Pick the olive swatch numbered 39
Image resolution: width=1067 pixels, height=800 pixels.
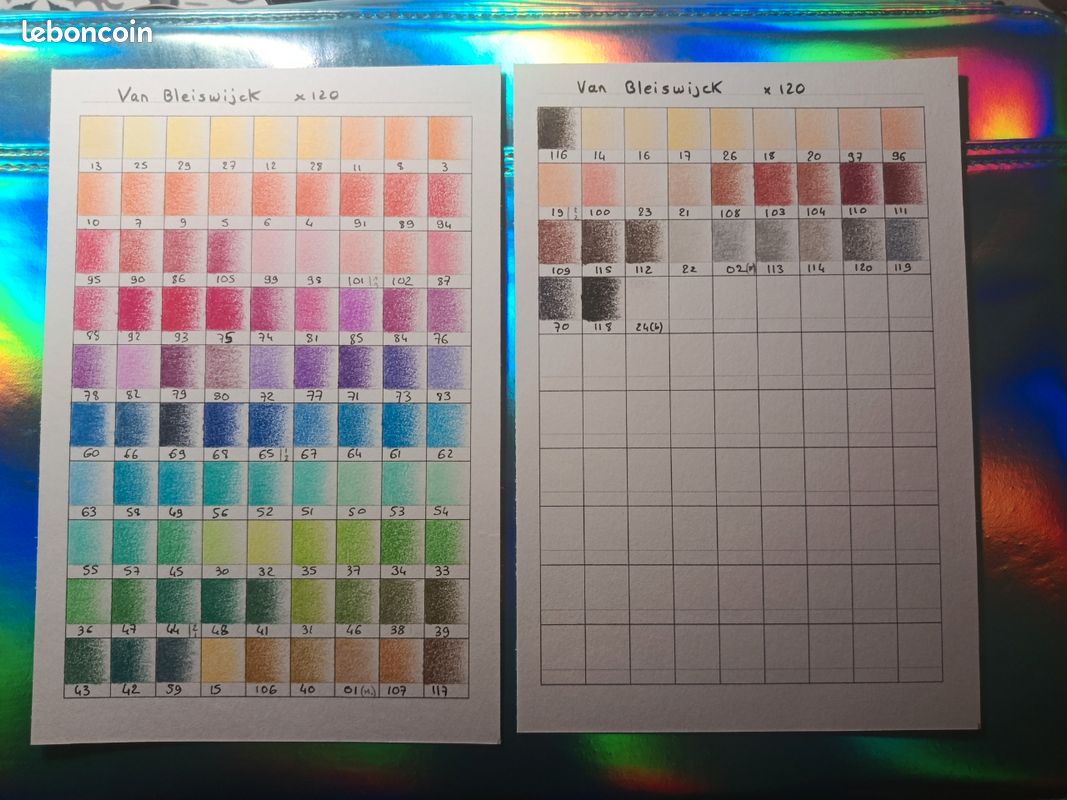point(448,601)
